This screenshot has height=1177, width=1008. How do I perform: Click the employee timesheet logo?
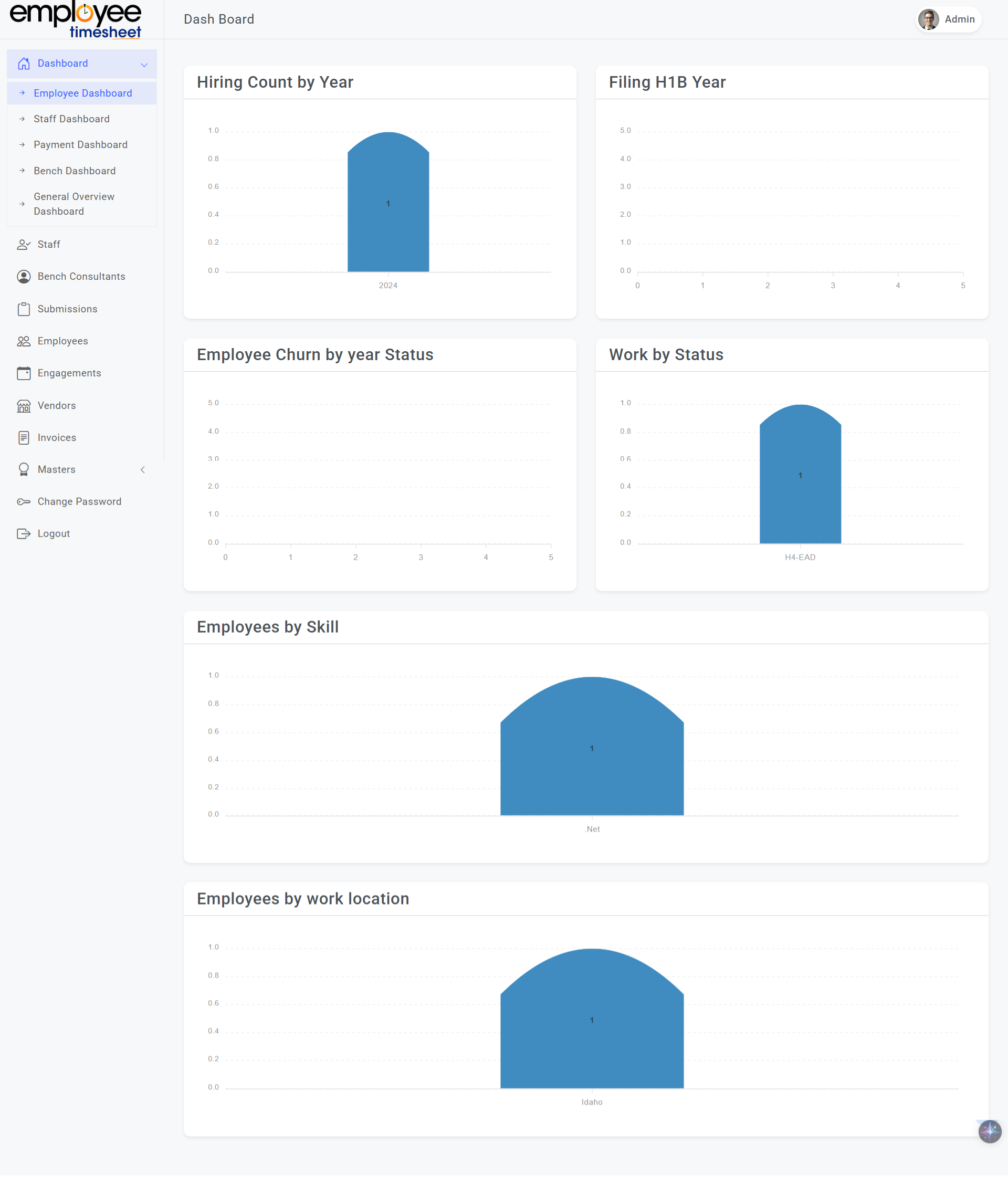tap(76, 20)
